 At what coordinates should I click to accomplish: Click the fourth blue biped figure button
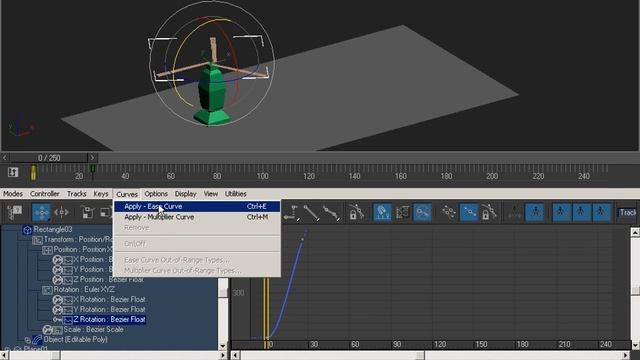[x=601, y=213]
